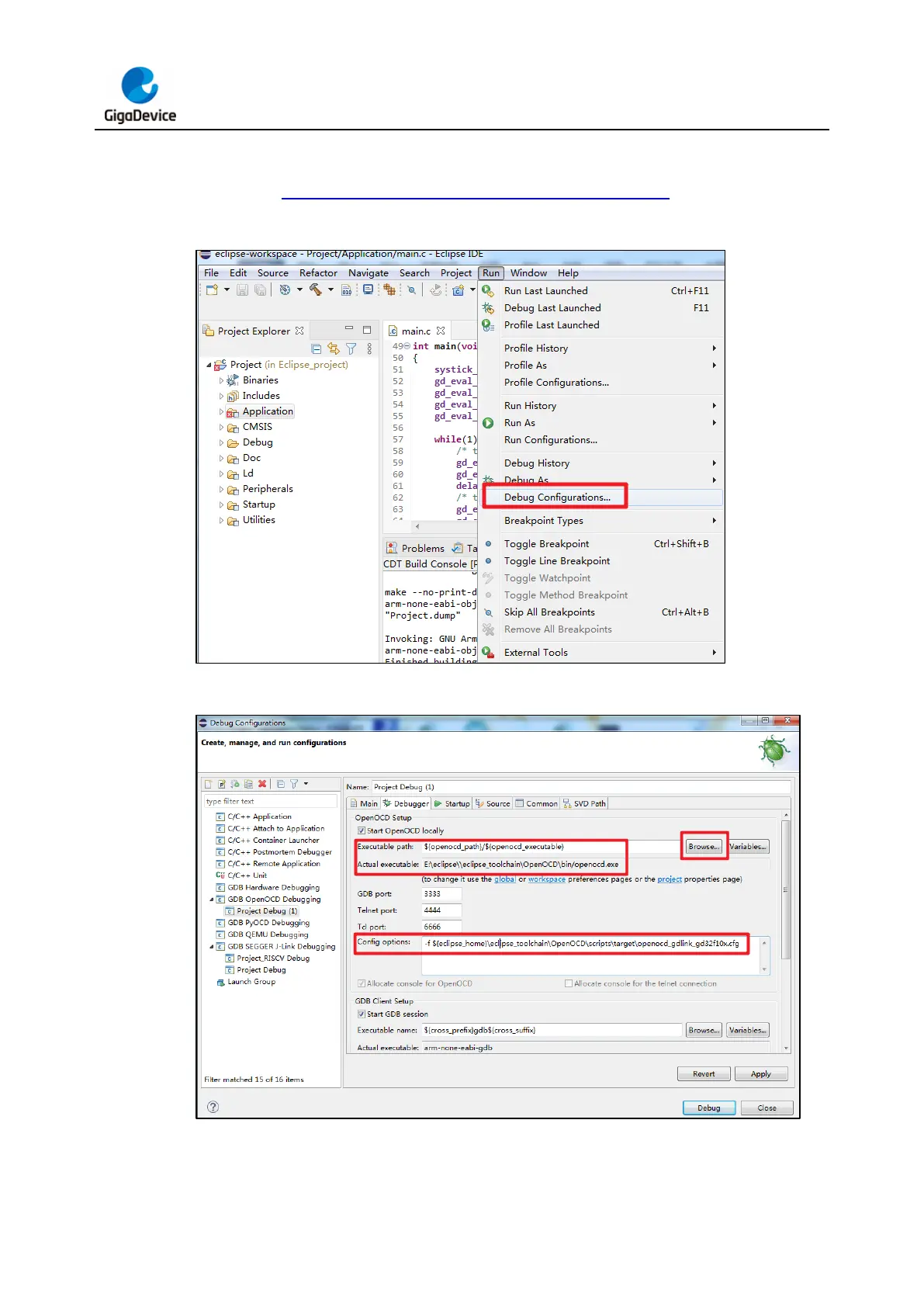
Task: Open the Run menu in Eclipse
Action: [x=491, y=273]
